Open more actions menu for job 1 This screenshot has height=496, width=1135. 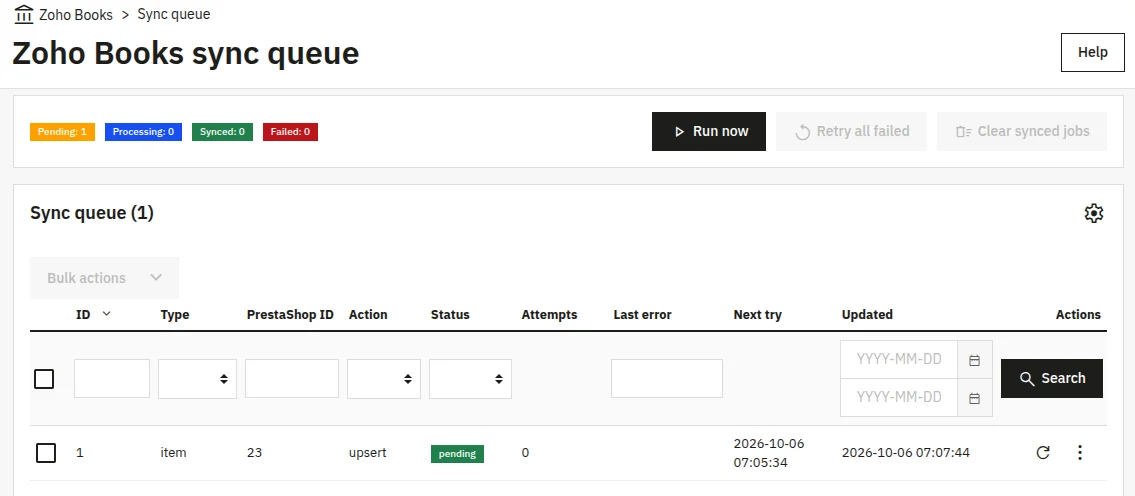coord(1080,453)
